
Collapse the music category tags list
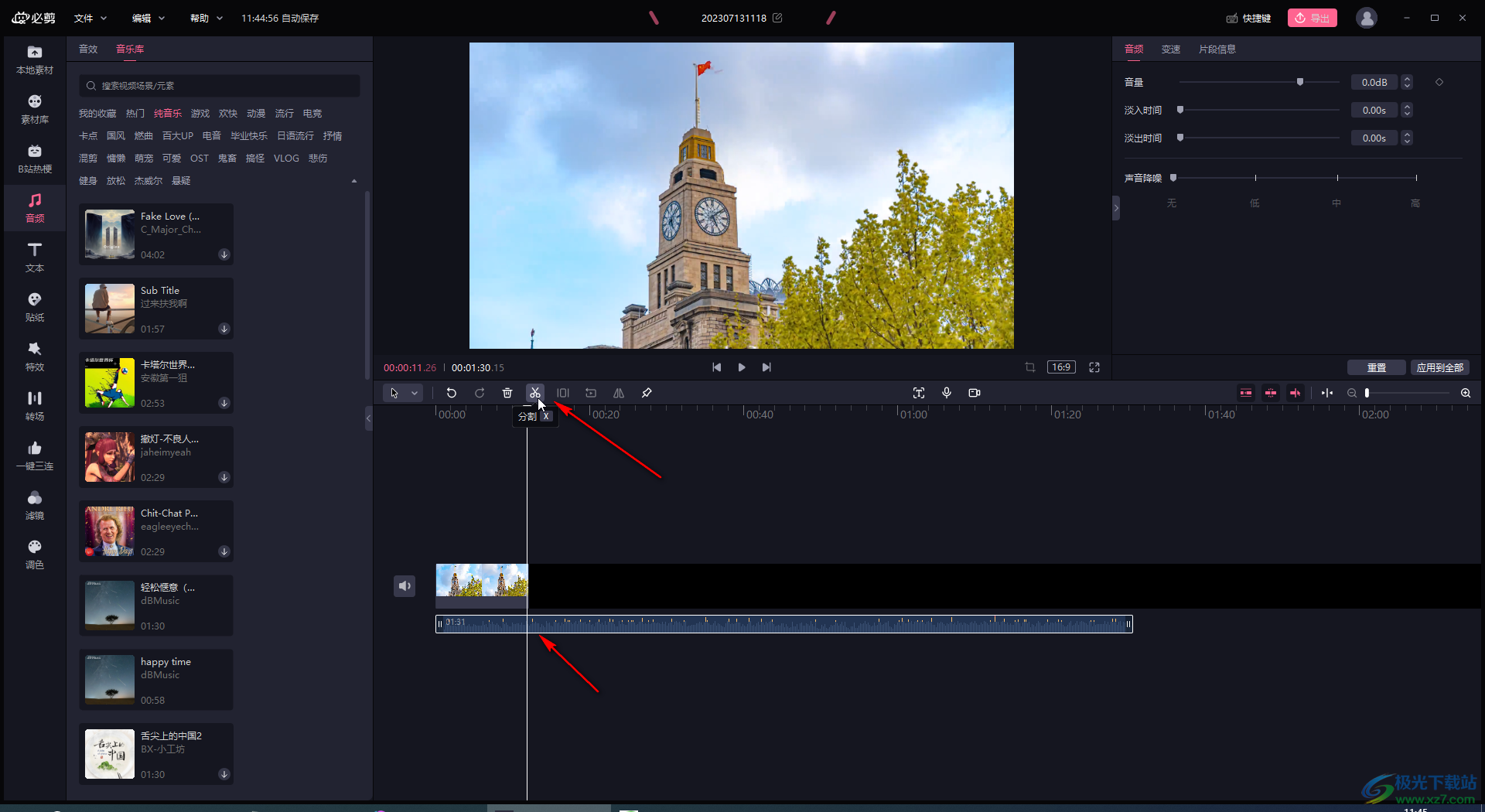pyautogui.click(x=354, y=181)
